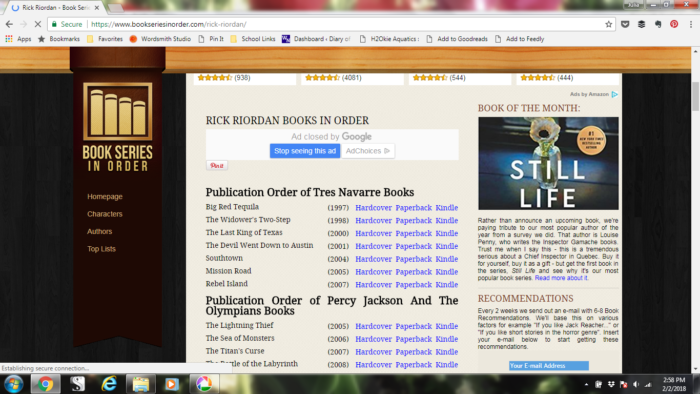This screenshot has height=394, width=700.
Task: Click the scrollbar down arrow
Action: pyautogui.click(x=696, y=369)
